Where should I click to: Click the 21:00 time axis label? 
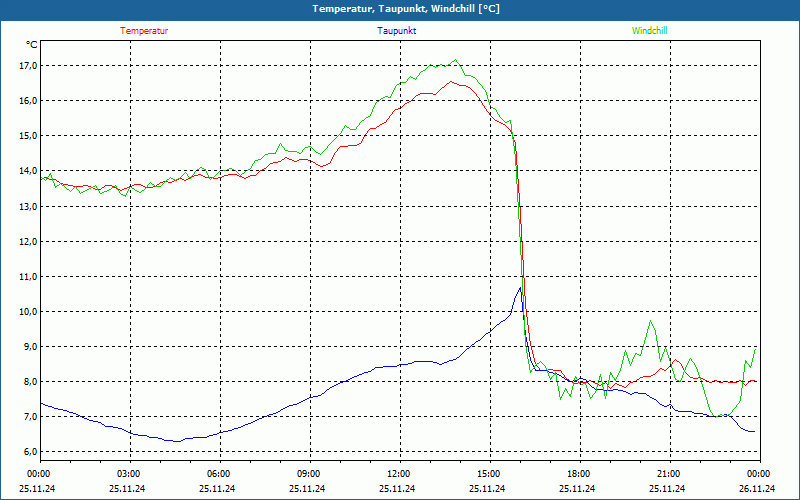668,474
